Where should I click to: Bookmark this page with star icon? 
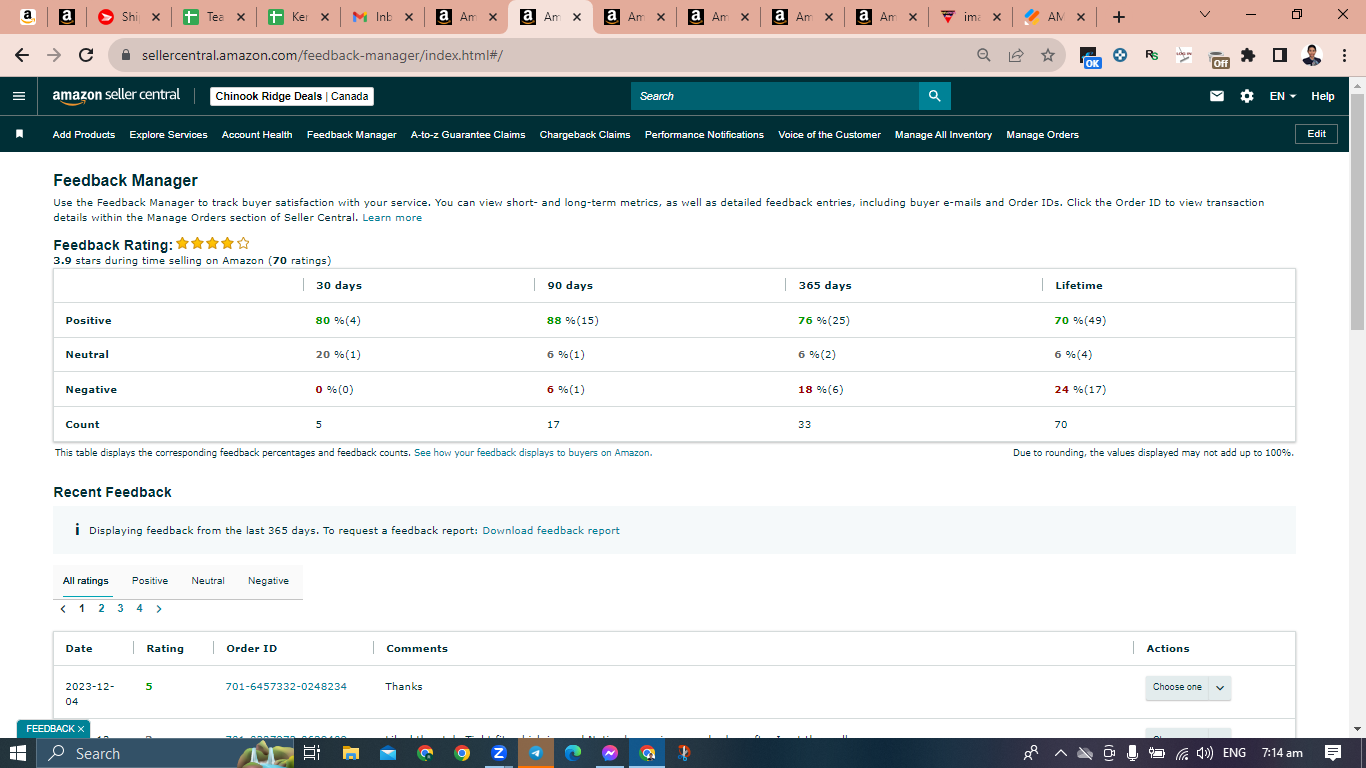coord(1047,55)
